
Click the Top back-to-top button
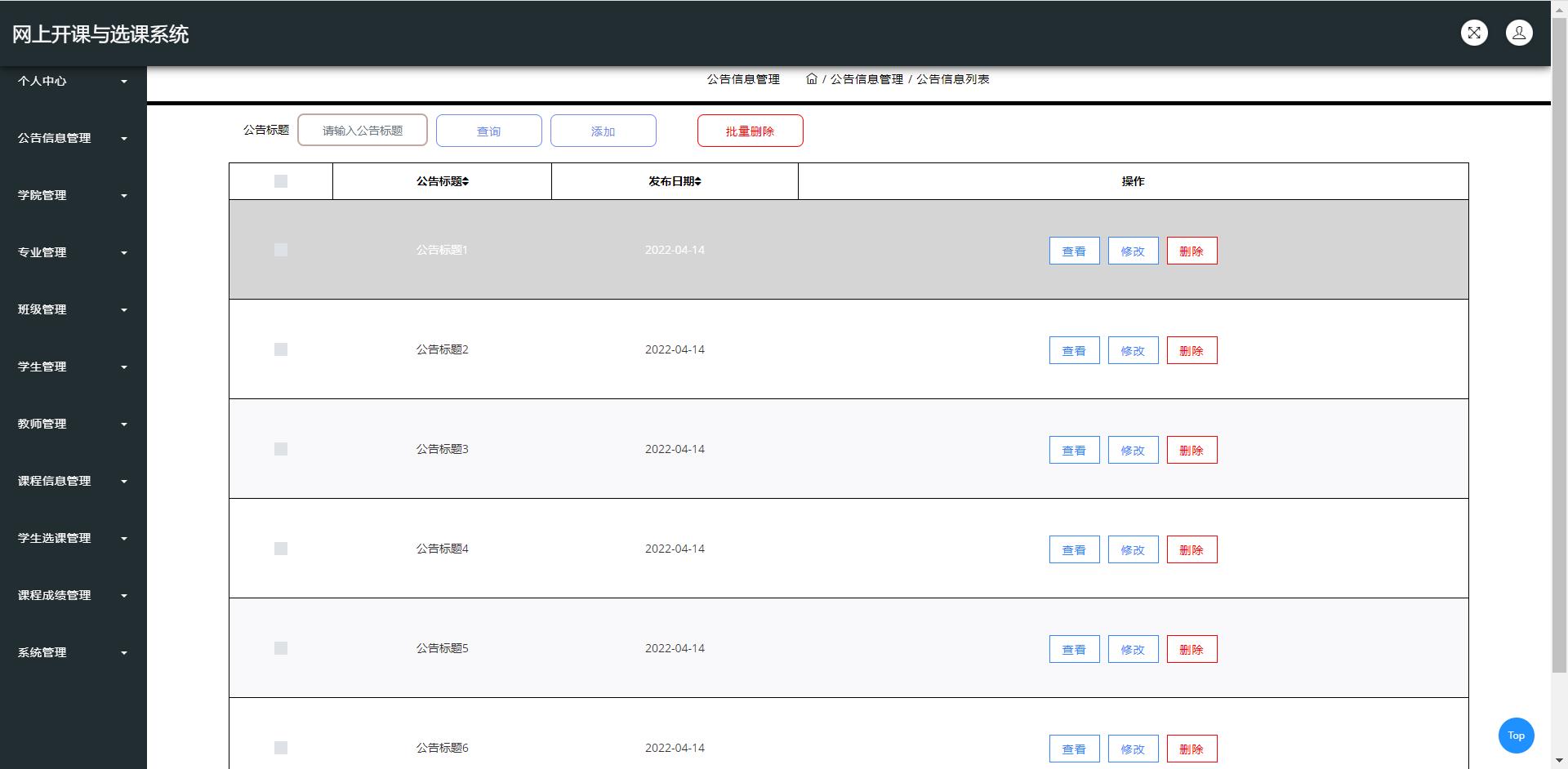coord(1517,736)
